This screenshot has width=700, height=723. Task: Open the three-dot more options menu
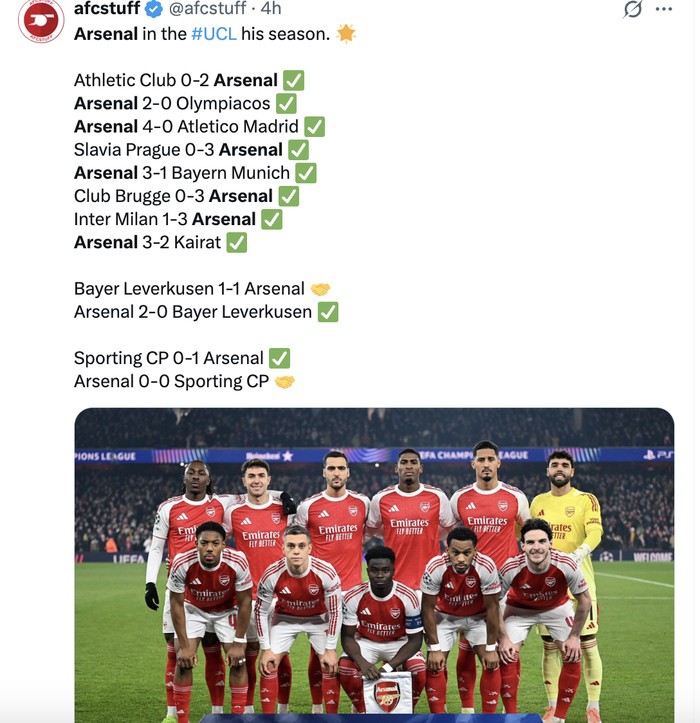pos(664,9)
